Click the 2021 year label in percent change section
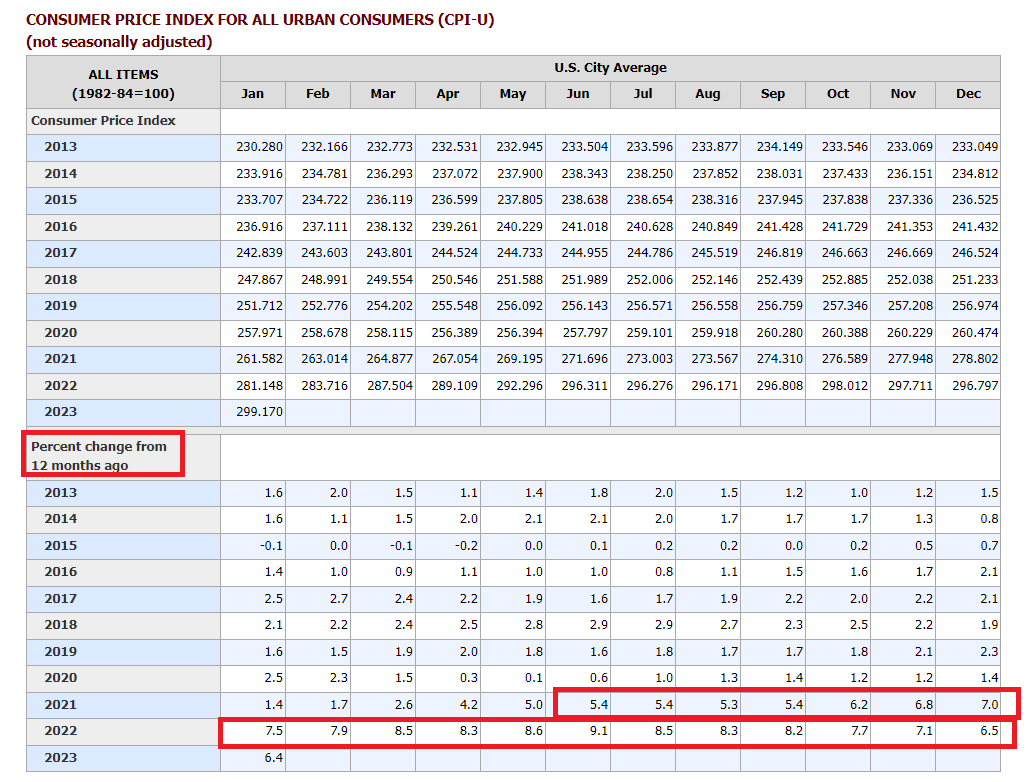1036x782 pixels. (61, 705)
